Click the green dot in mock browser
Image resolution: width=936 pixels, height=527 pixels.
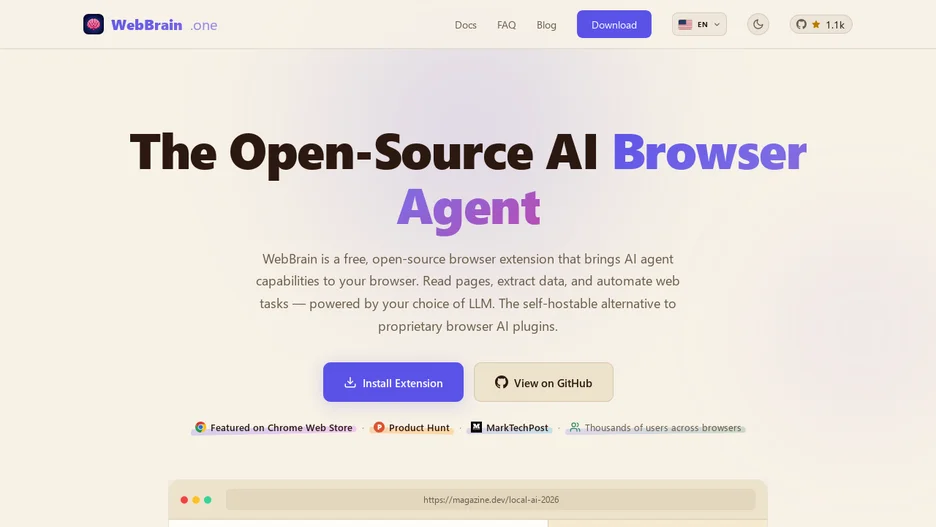[x=208, y=500]
